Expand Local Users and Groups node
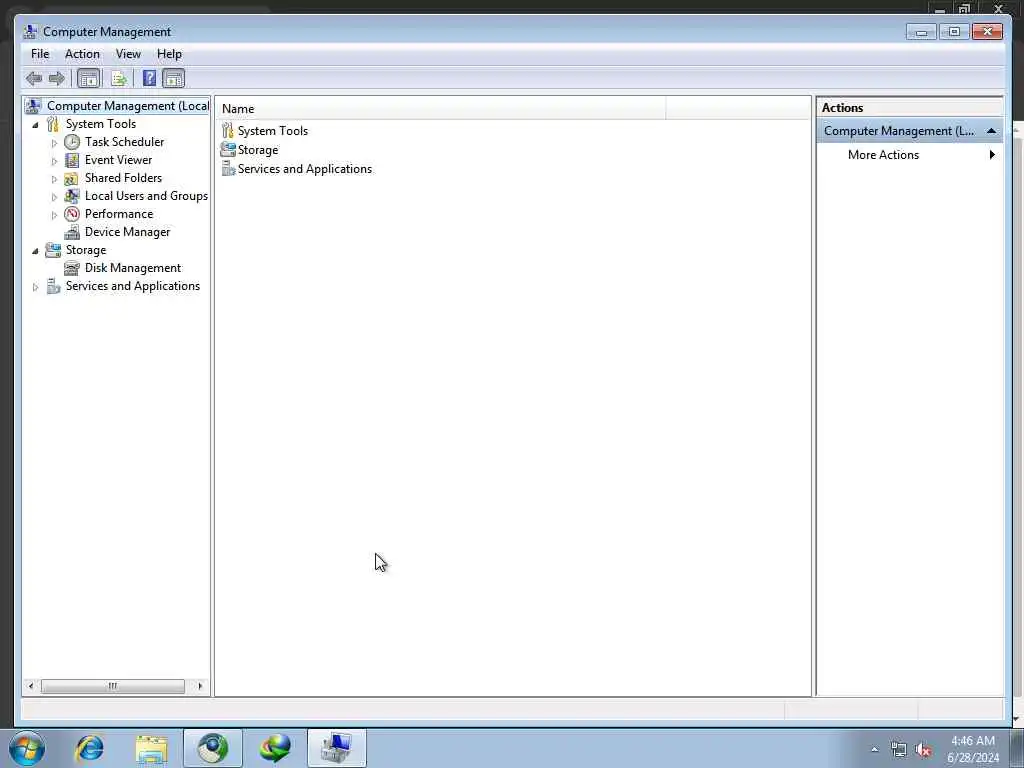The image size is (1024, 768). 54,197
